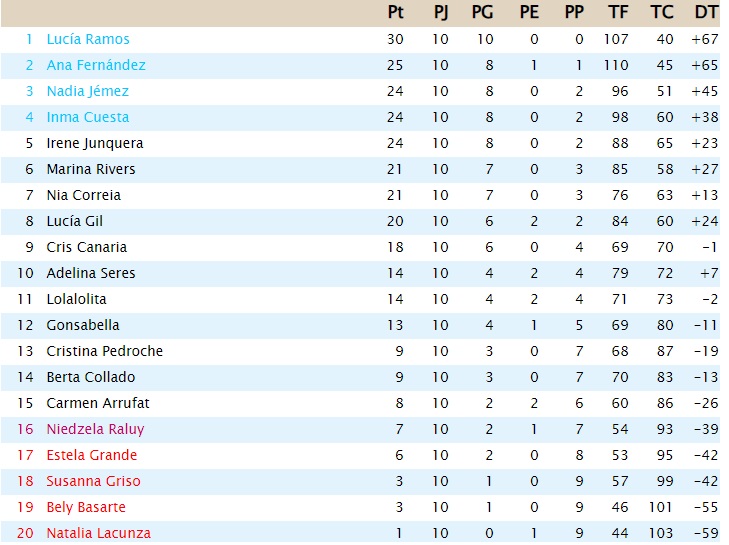
Task: Click Lolalolita team name
Action: [76, 299]
